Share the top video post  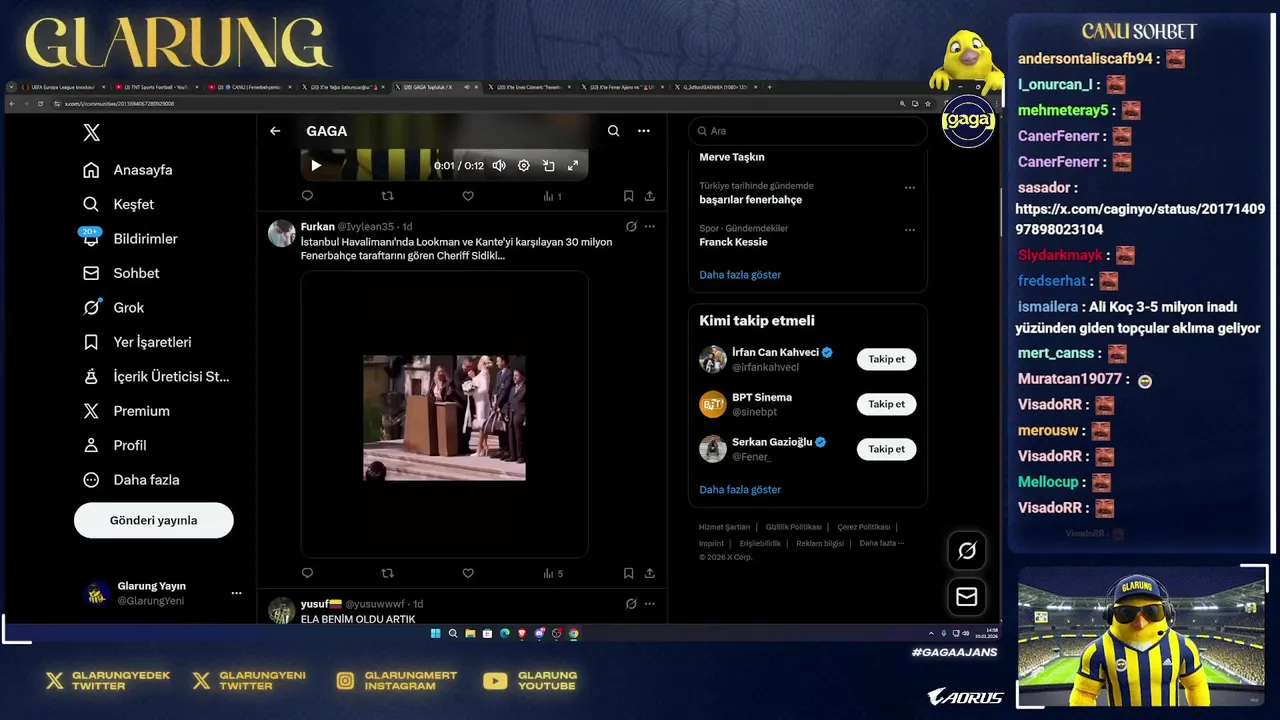(649, 196)
